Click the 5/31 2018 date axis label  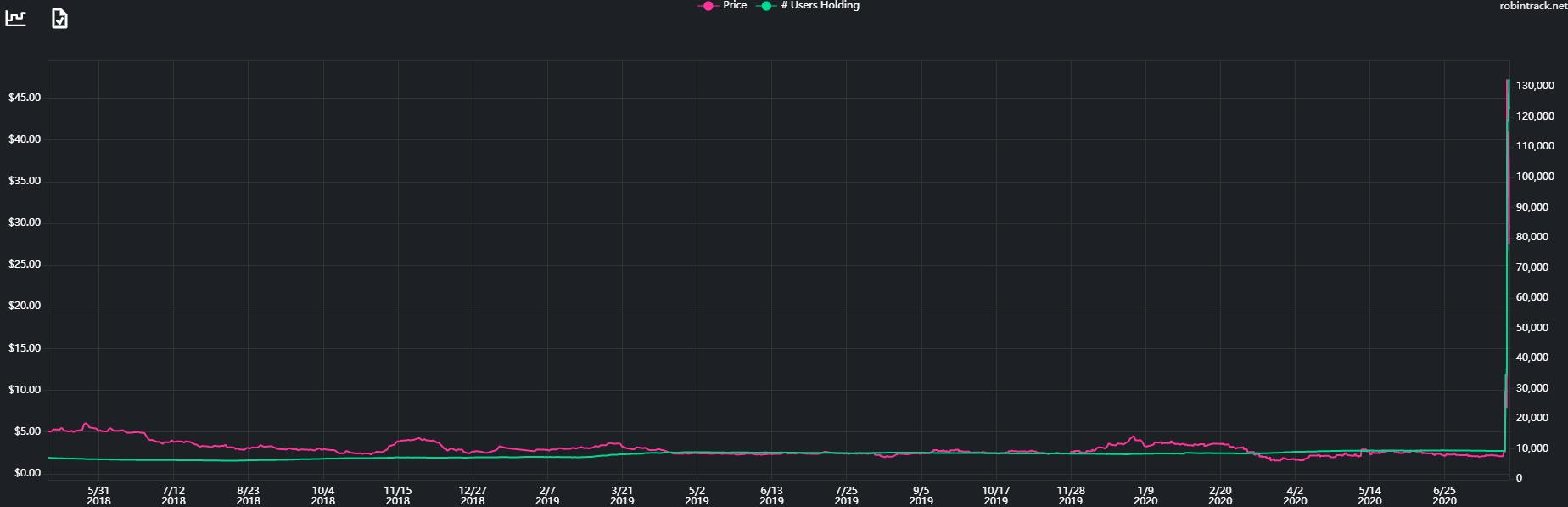point(99,495)
